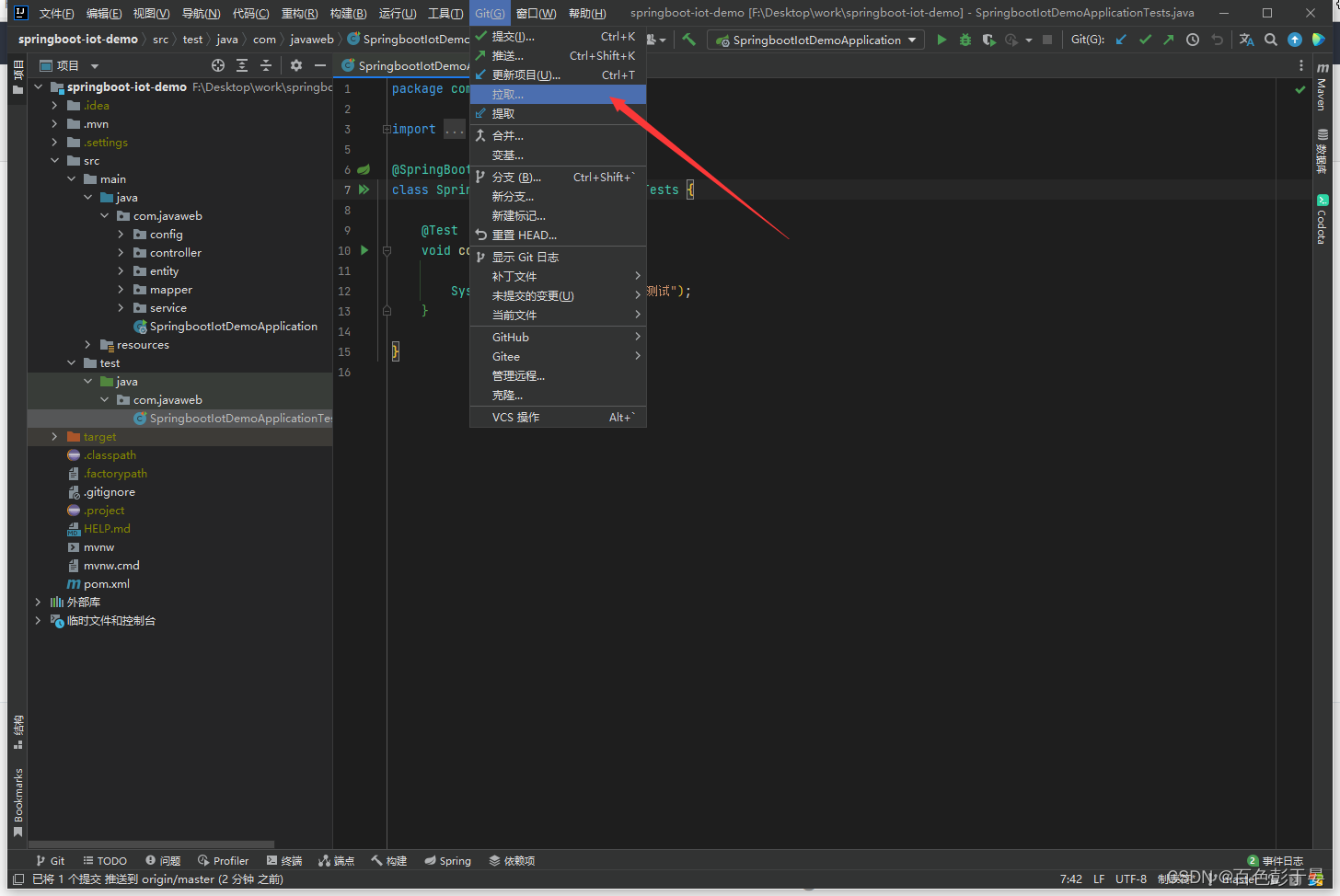Update project with the blue Git arrow
The image size is (1340, 896).
click(x=1121, y=40)
